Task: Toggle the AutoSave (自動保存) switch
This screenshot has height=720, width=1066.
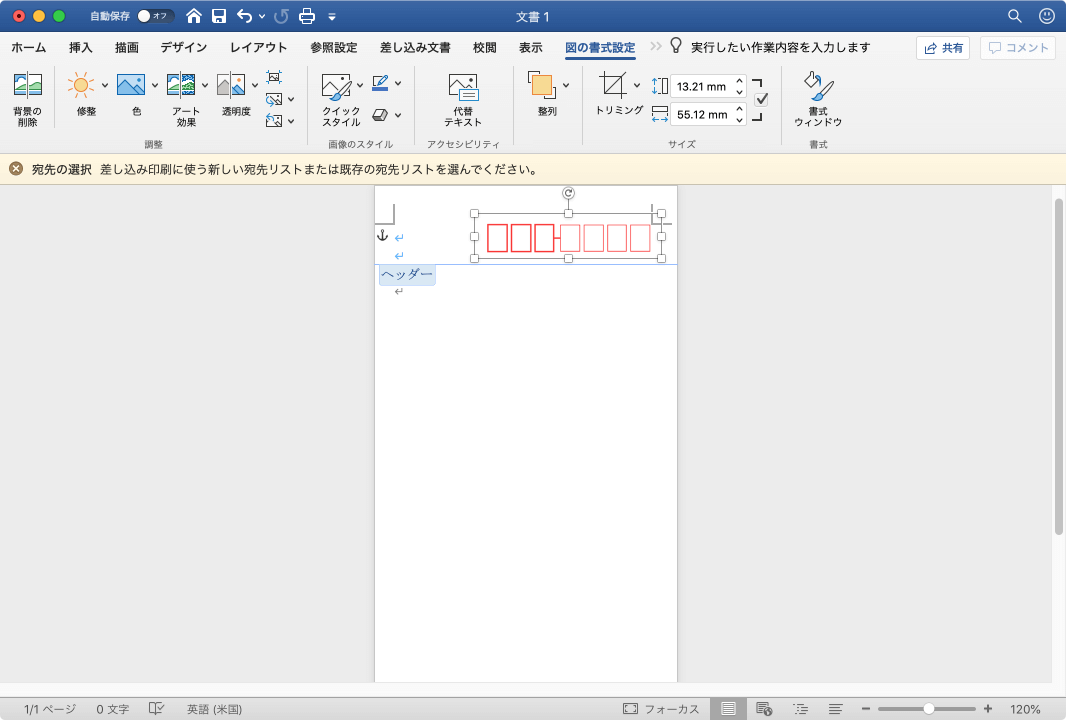Action: point(155,16)
